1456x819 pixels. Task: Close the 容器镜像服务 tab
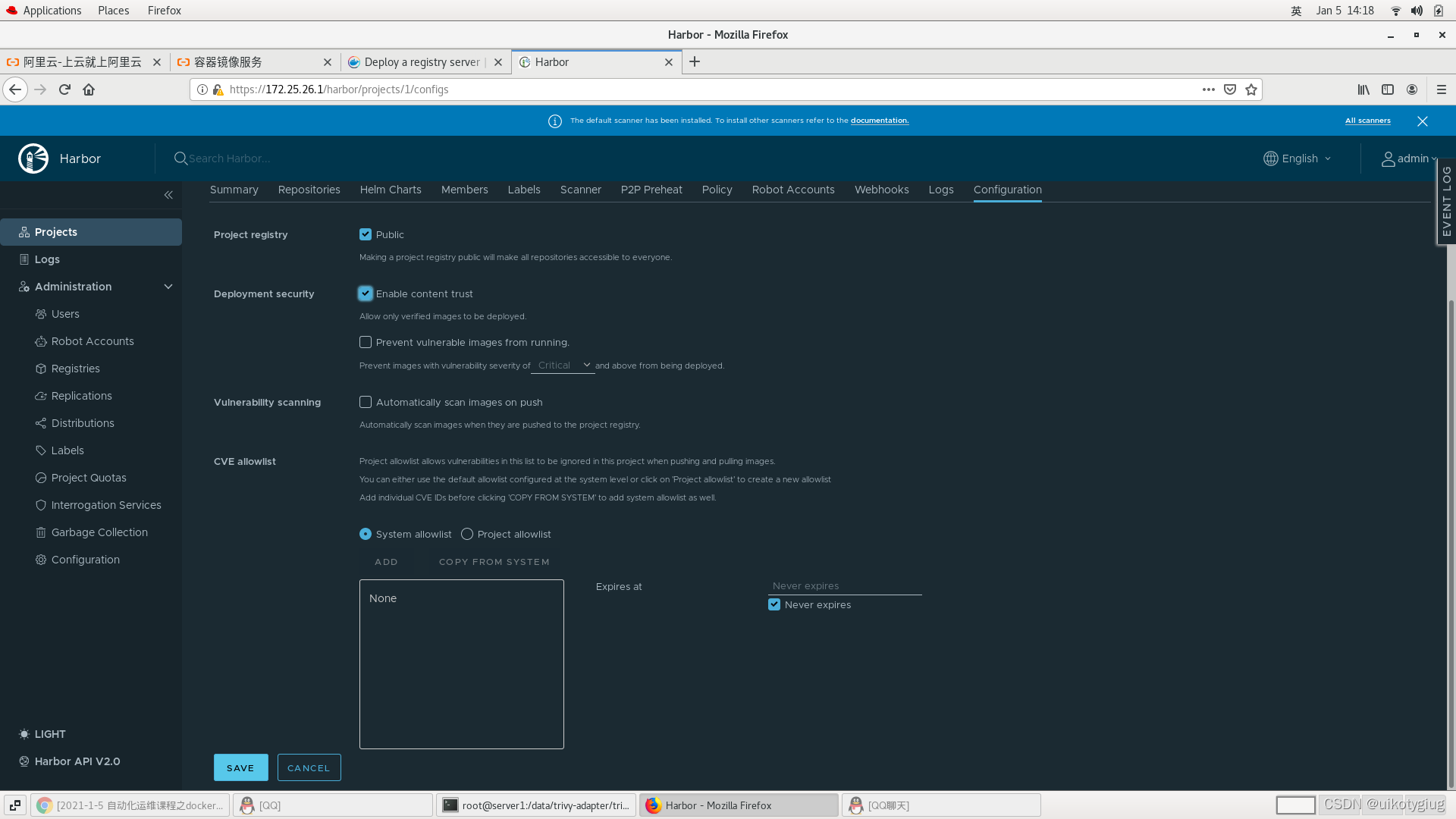[328, 62]
